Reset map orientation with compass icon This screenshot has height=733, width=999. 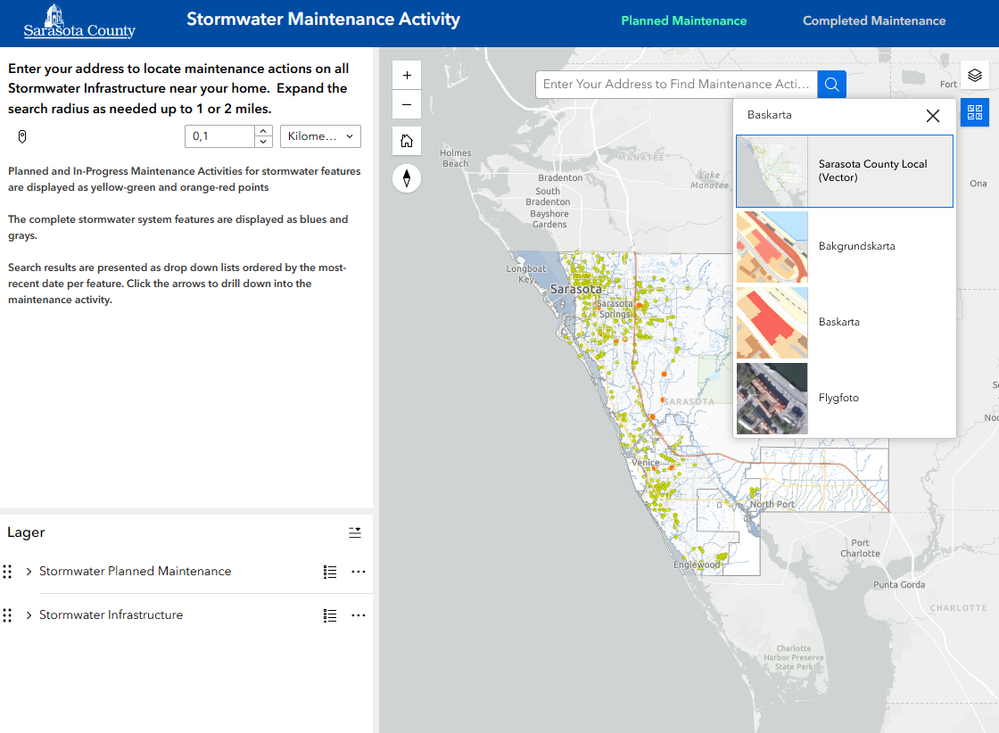click(407, 178)
